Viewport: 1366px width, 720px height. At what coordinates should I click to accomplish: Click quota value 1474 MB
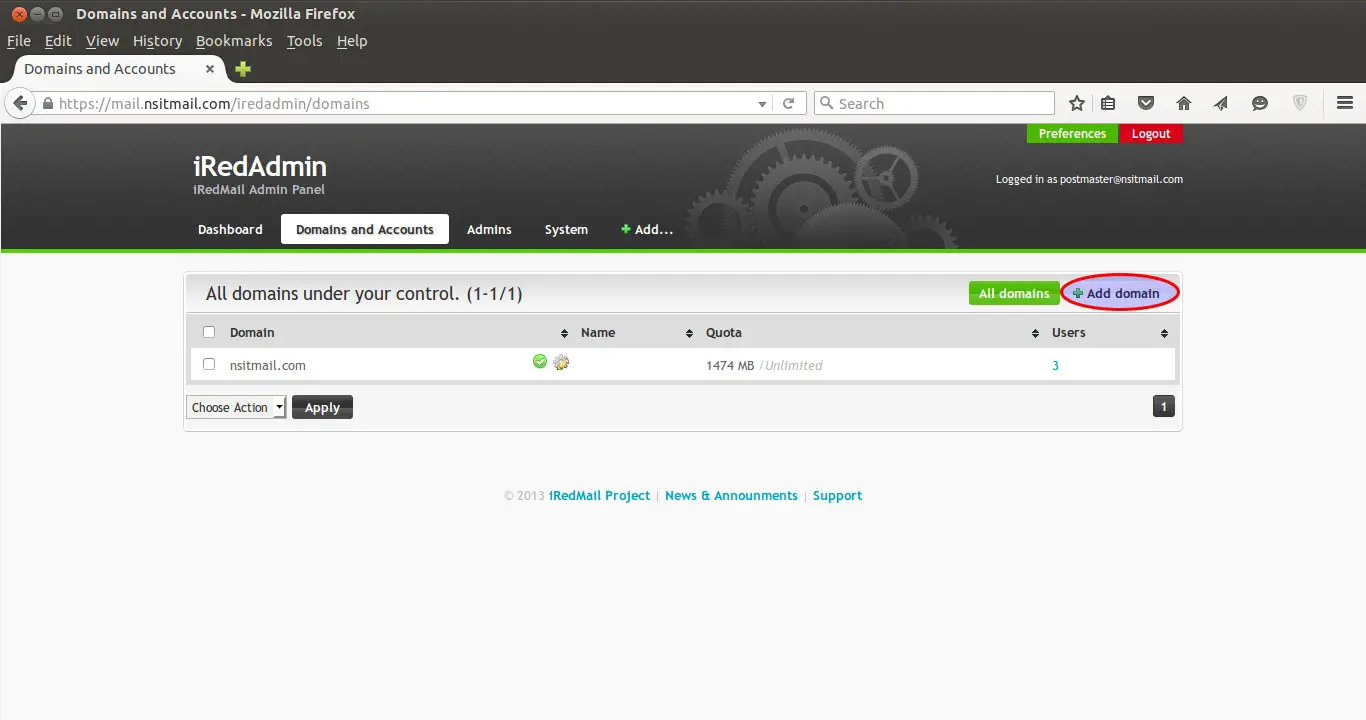click(730, 365)
